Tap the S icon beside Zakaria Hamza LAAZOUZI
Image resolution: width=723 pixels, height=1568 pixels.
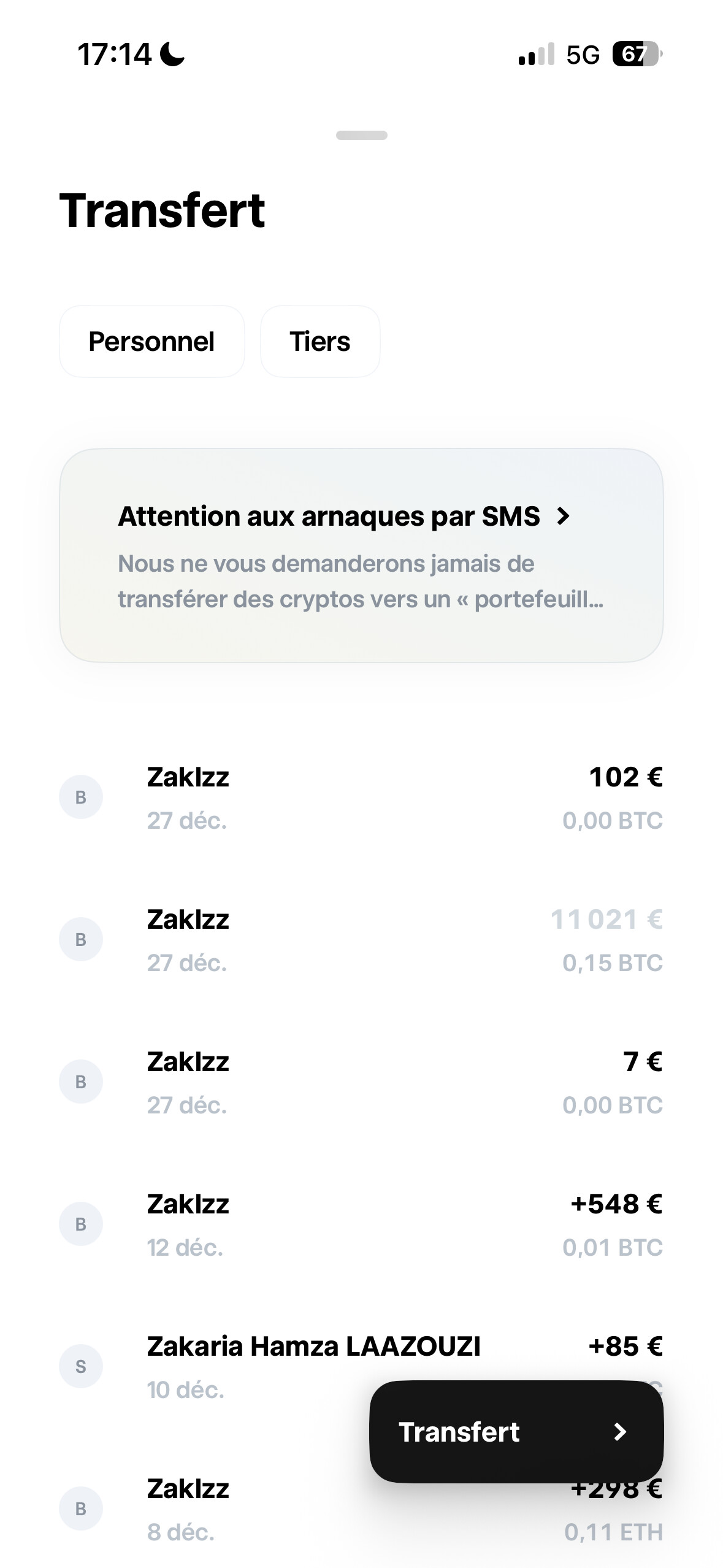[x=80, y=1366]
